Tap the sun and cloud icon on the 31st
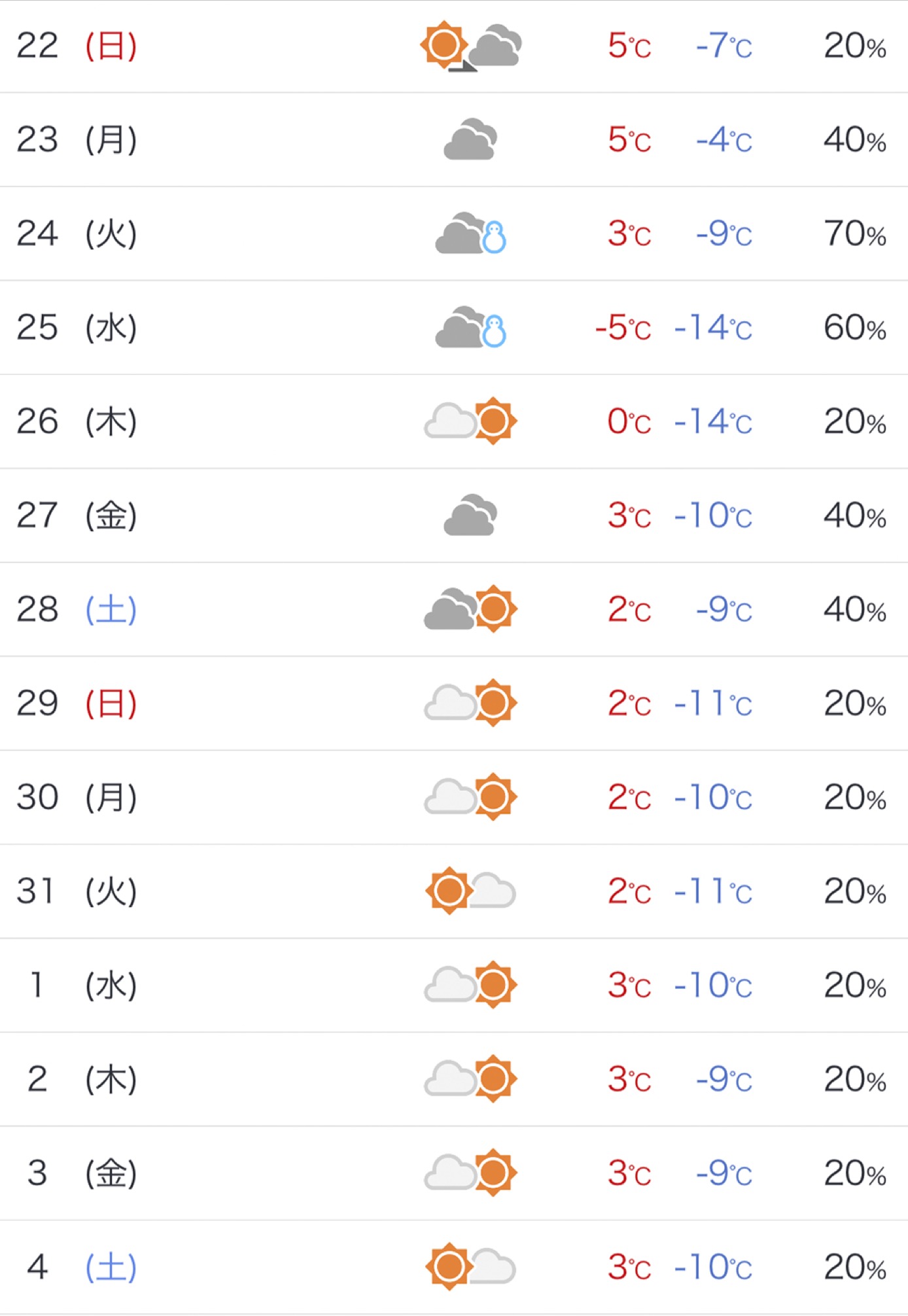The height and width of the screenshot is (1316, 908). point(470,891)
